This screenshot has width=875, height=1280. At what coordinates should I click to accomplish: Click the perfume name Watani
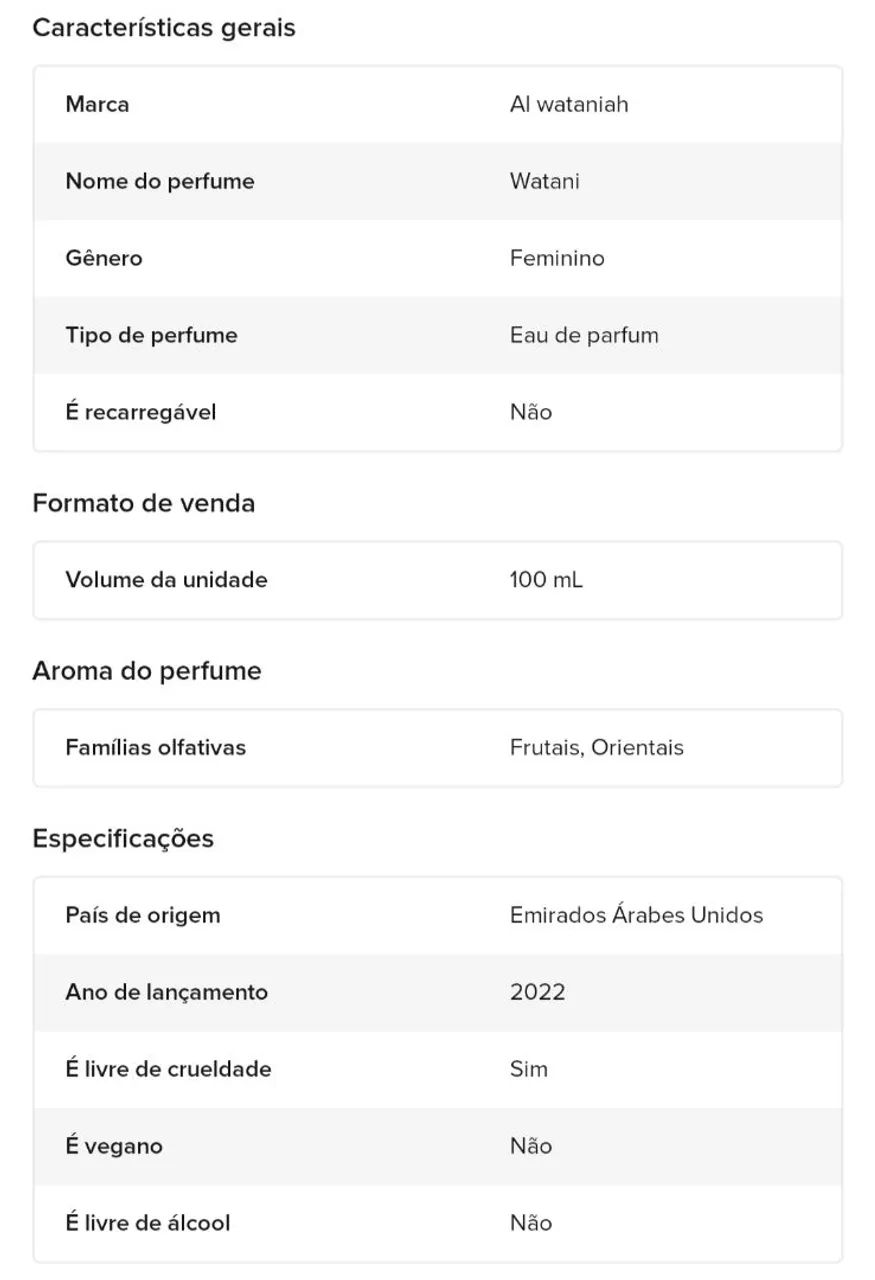[x=544, y=181]
